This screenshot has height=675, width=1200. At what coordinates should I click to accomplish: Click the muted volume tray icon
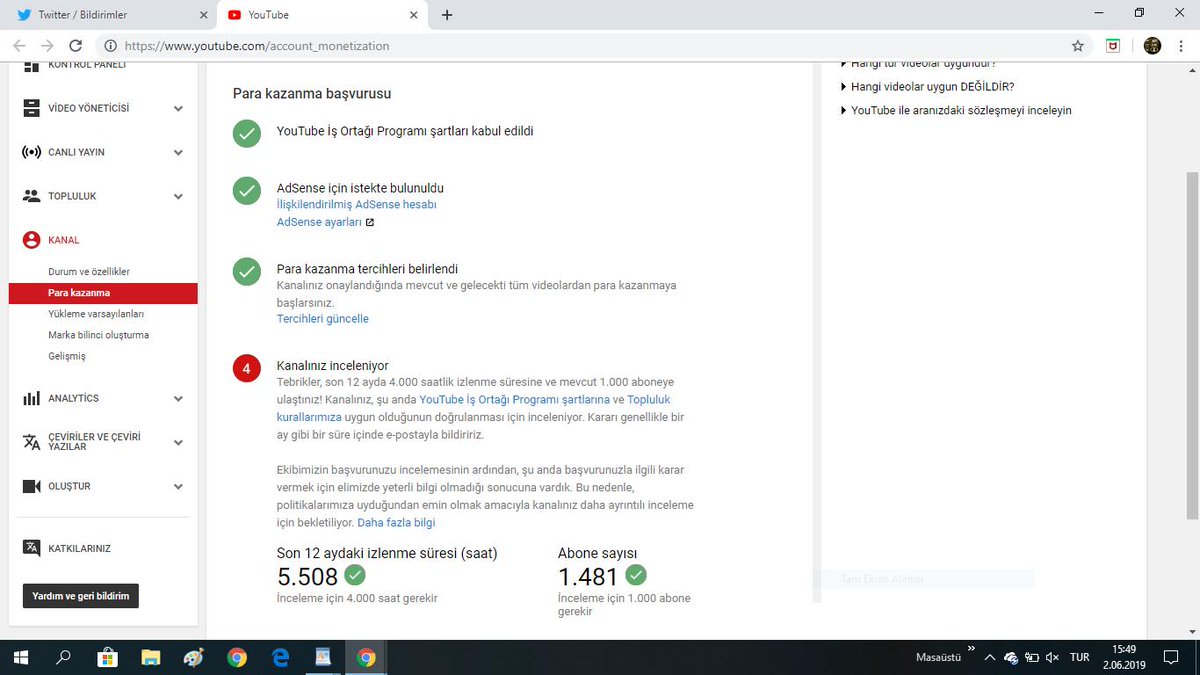click(x=1051, y=657)
